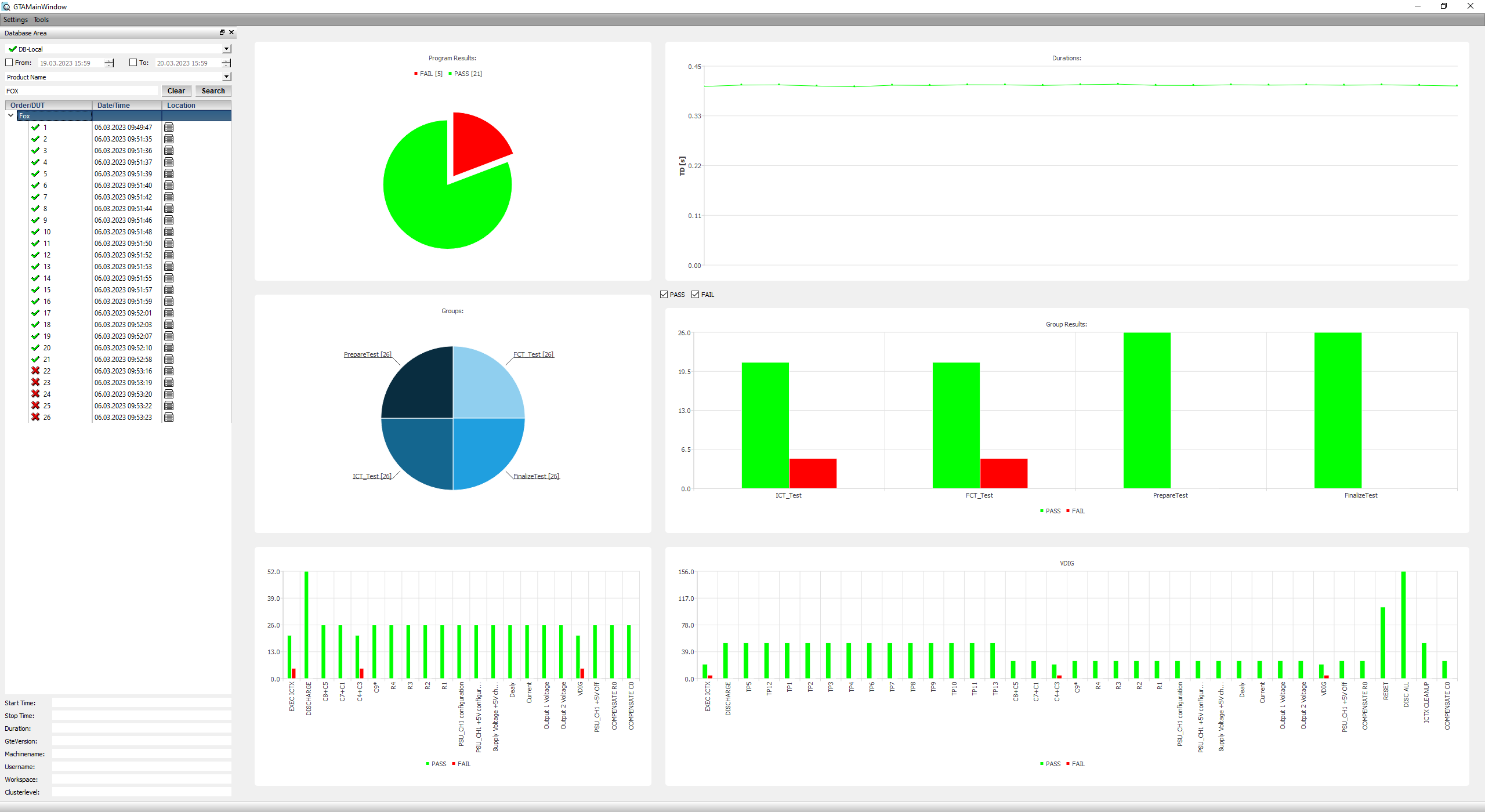Click the red fail cross for DUT 26

click(x=35, y=418)
